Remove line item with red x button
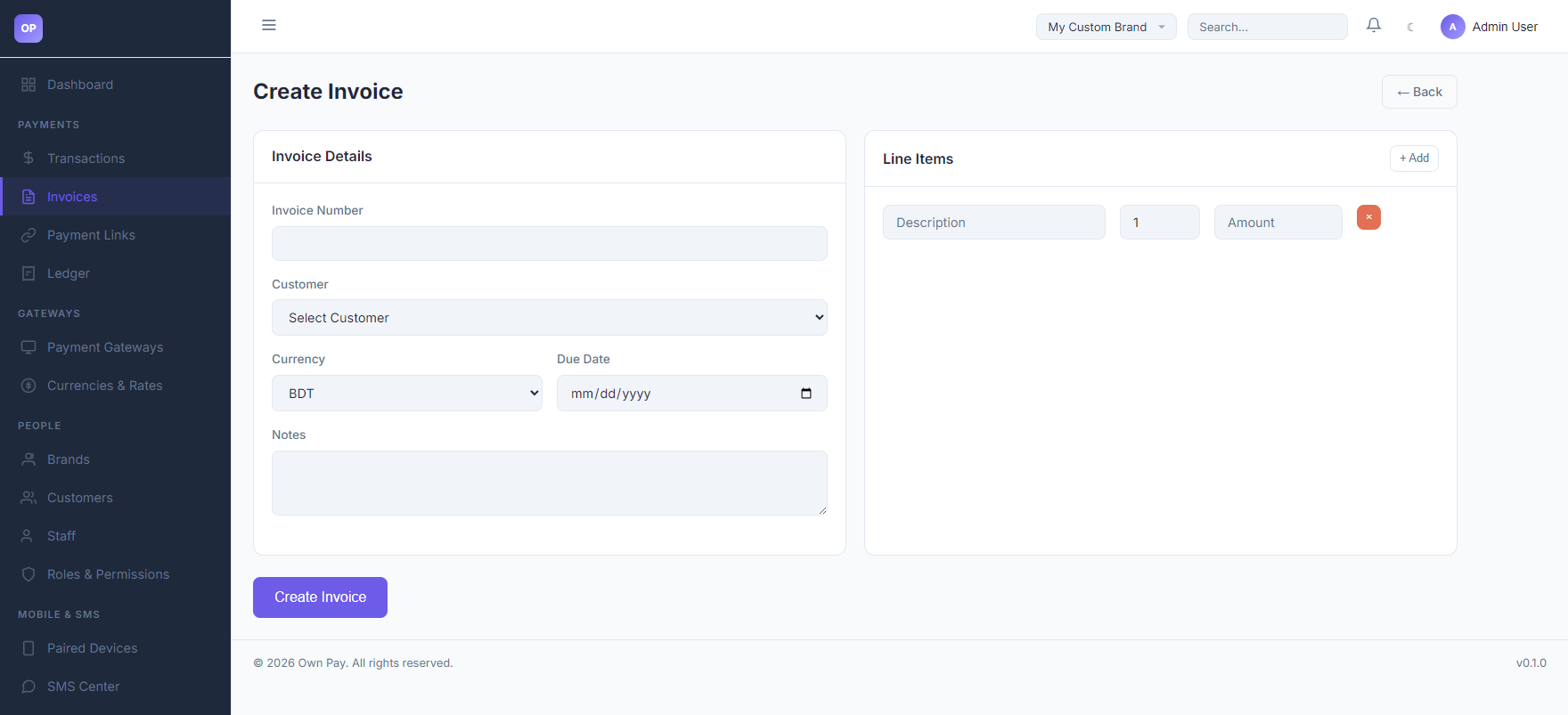Viewport: 1568px width, 715px height. (x=1368, y=217)
